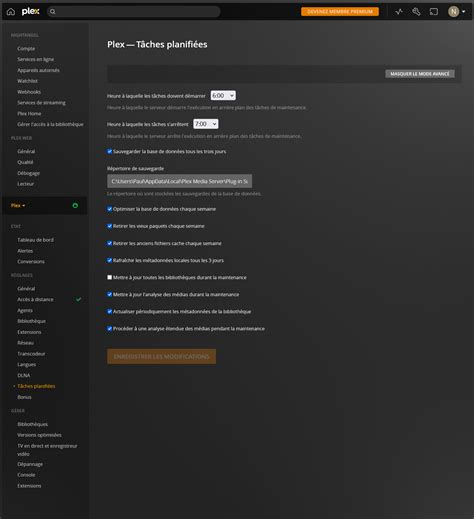
Task: Click the green checkmark next to Accès à distance
Action: pyautogui.click(x=78, y=299)
